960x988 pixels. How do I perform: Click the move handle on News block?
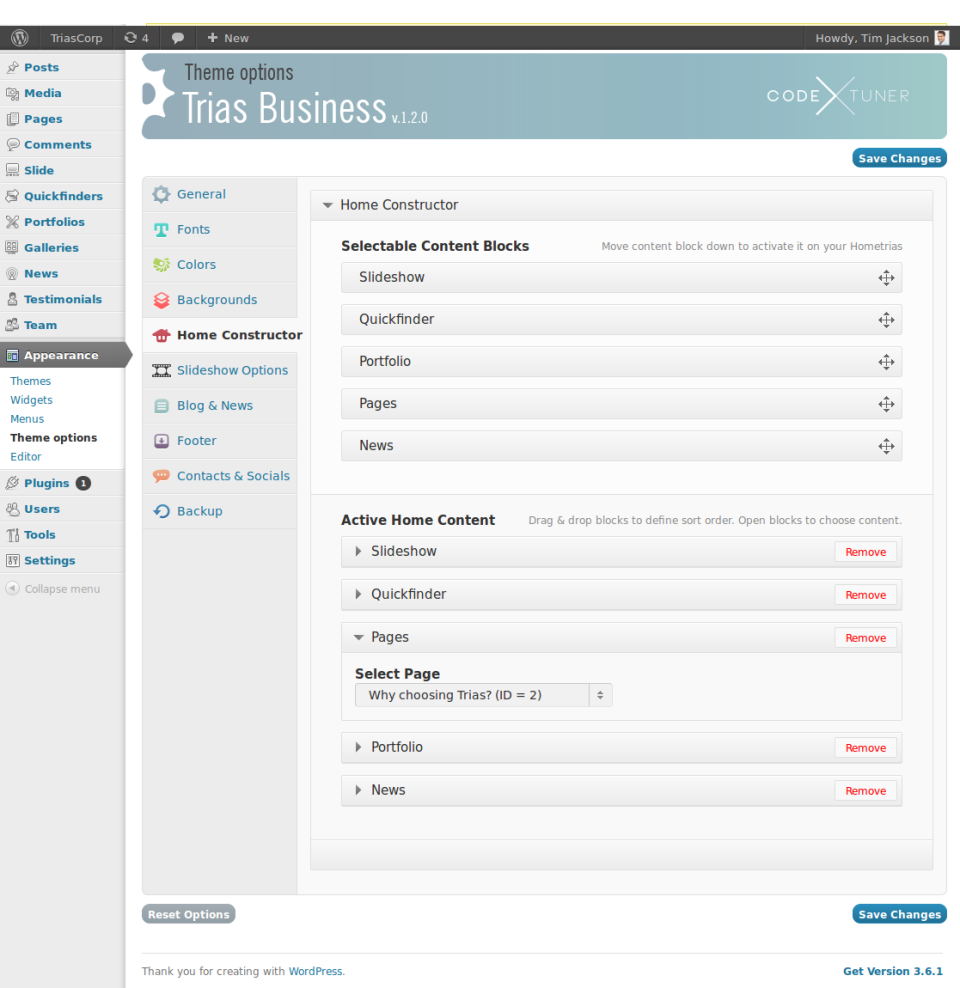886,447
